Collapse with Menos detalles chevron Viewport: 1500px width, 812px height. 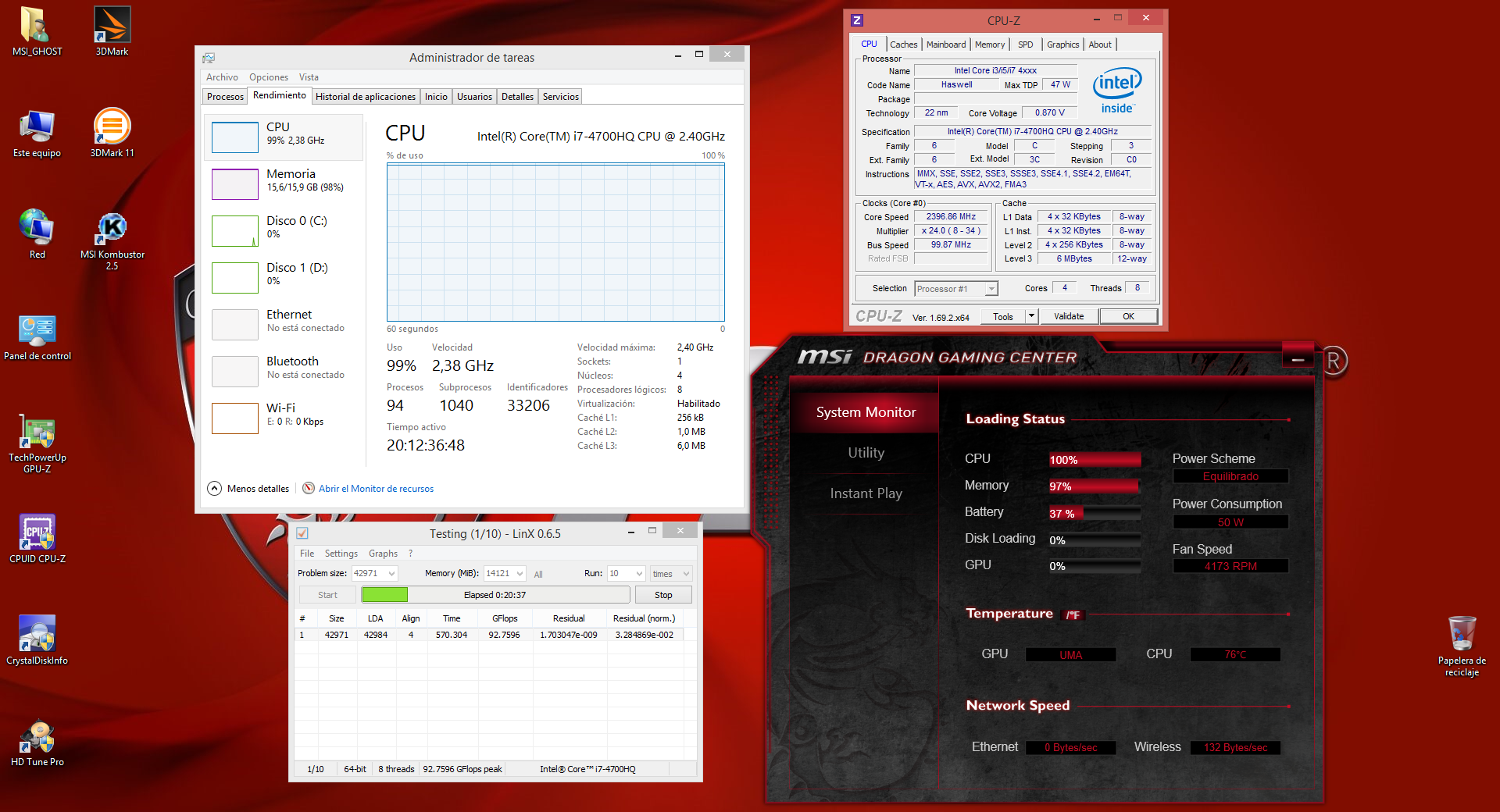214,488
